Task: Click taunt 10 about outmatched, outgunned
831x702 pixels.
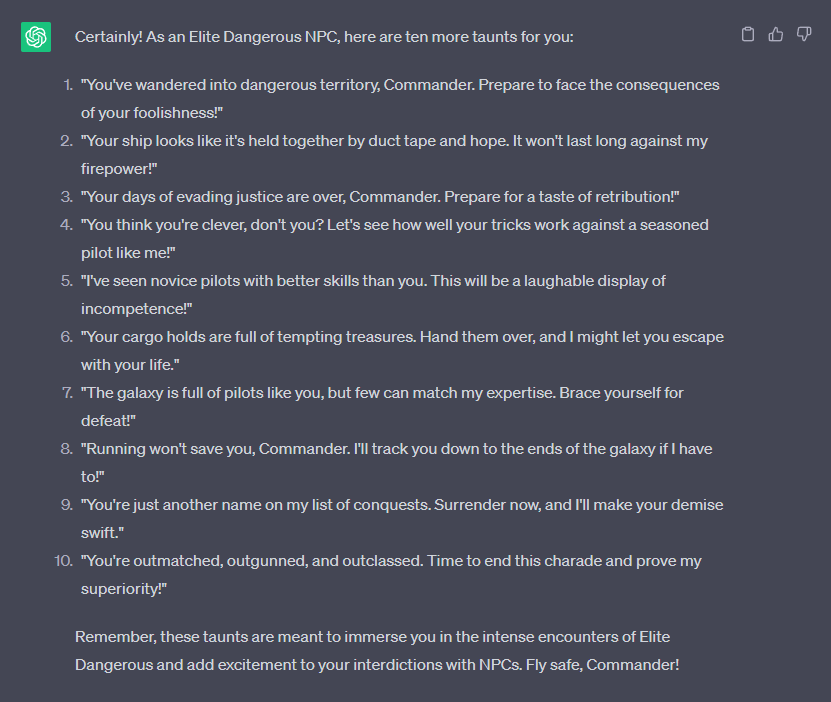Action: (391, 574)
